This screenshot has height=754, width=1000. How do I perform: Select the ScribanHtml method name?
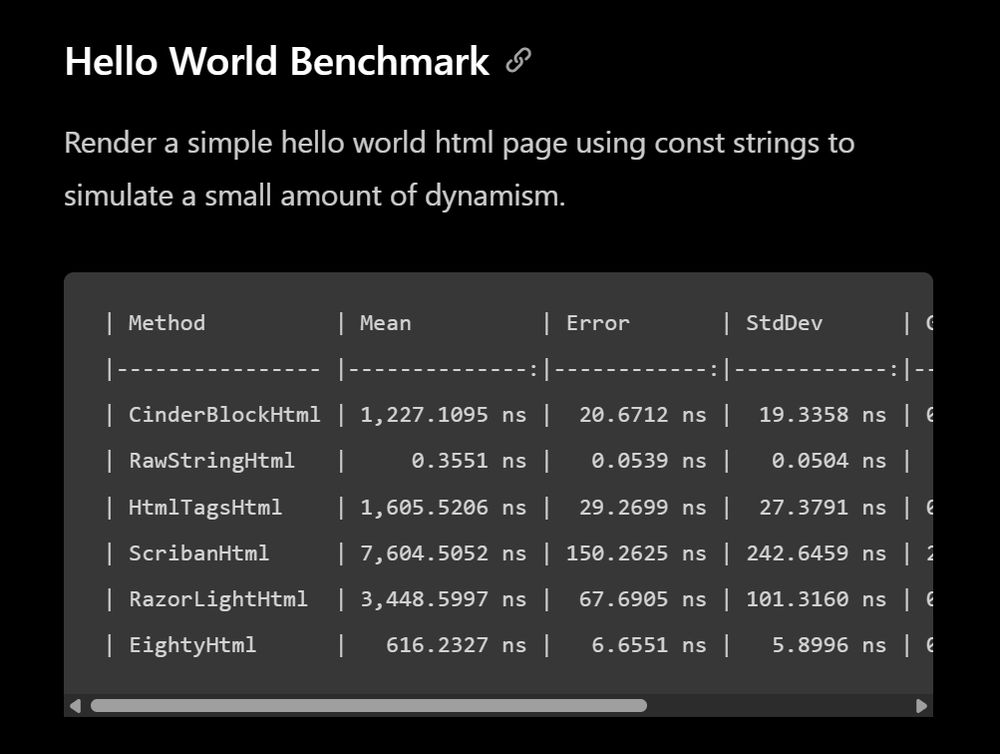click(199, 553)
